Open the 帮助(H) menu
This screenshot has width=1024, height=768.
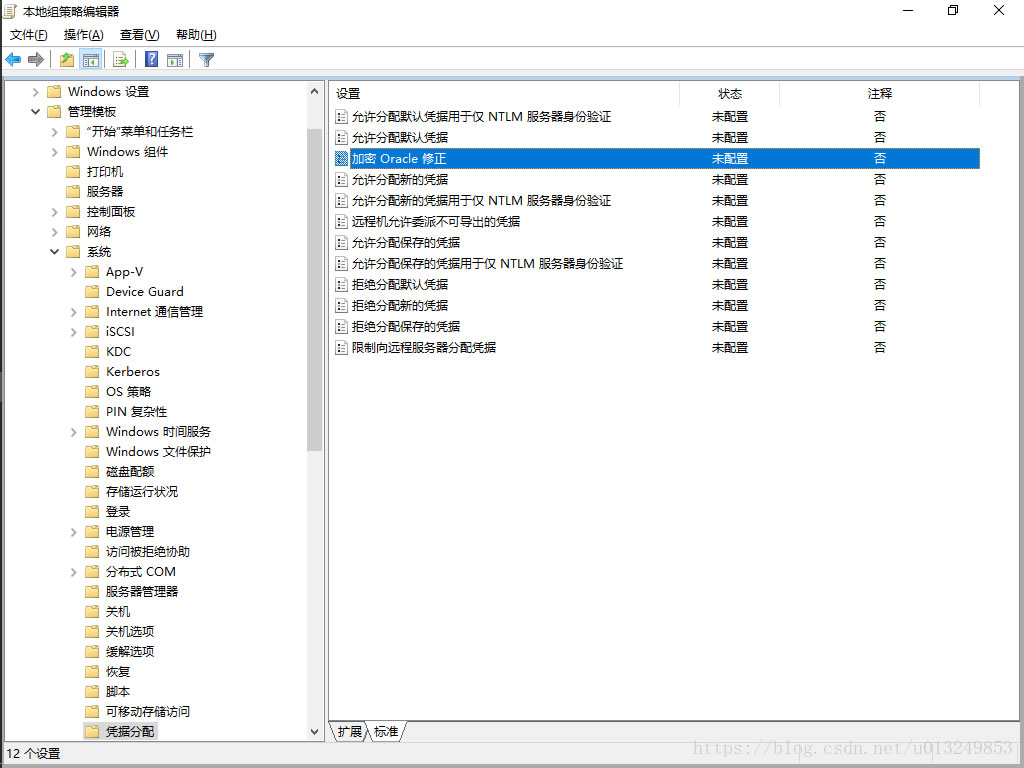pyautogui.click(x=197, y=35)
